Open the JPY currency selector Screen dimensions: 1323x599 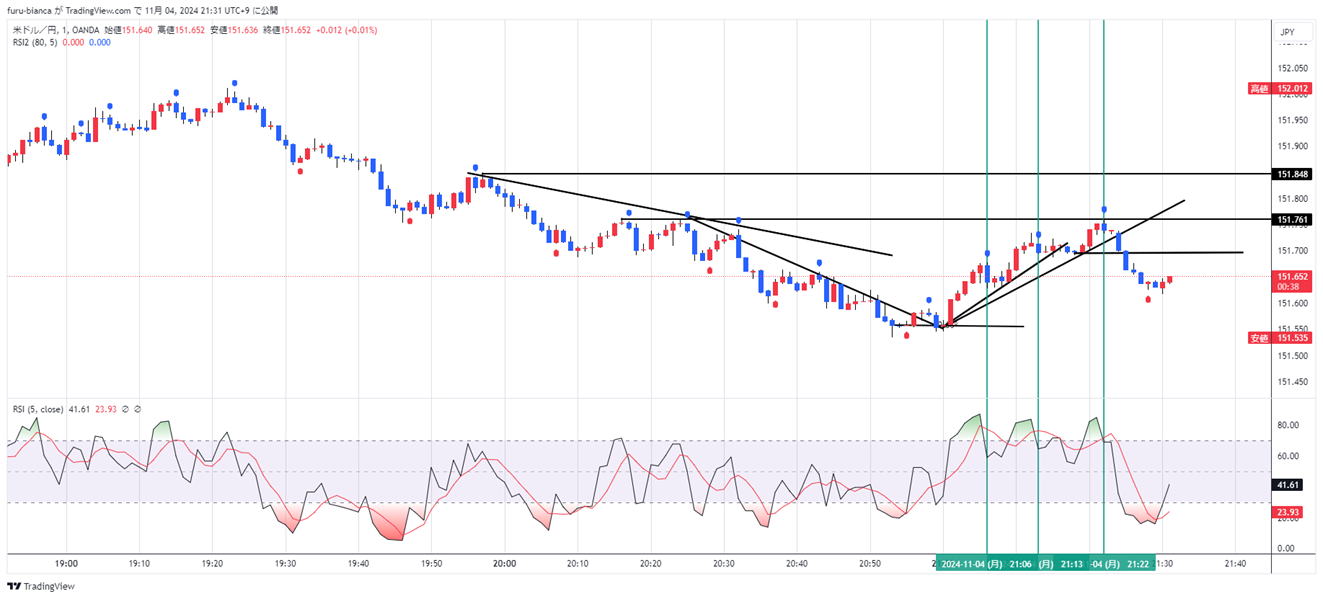[1287, 32]
